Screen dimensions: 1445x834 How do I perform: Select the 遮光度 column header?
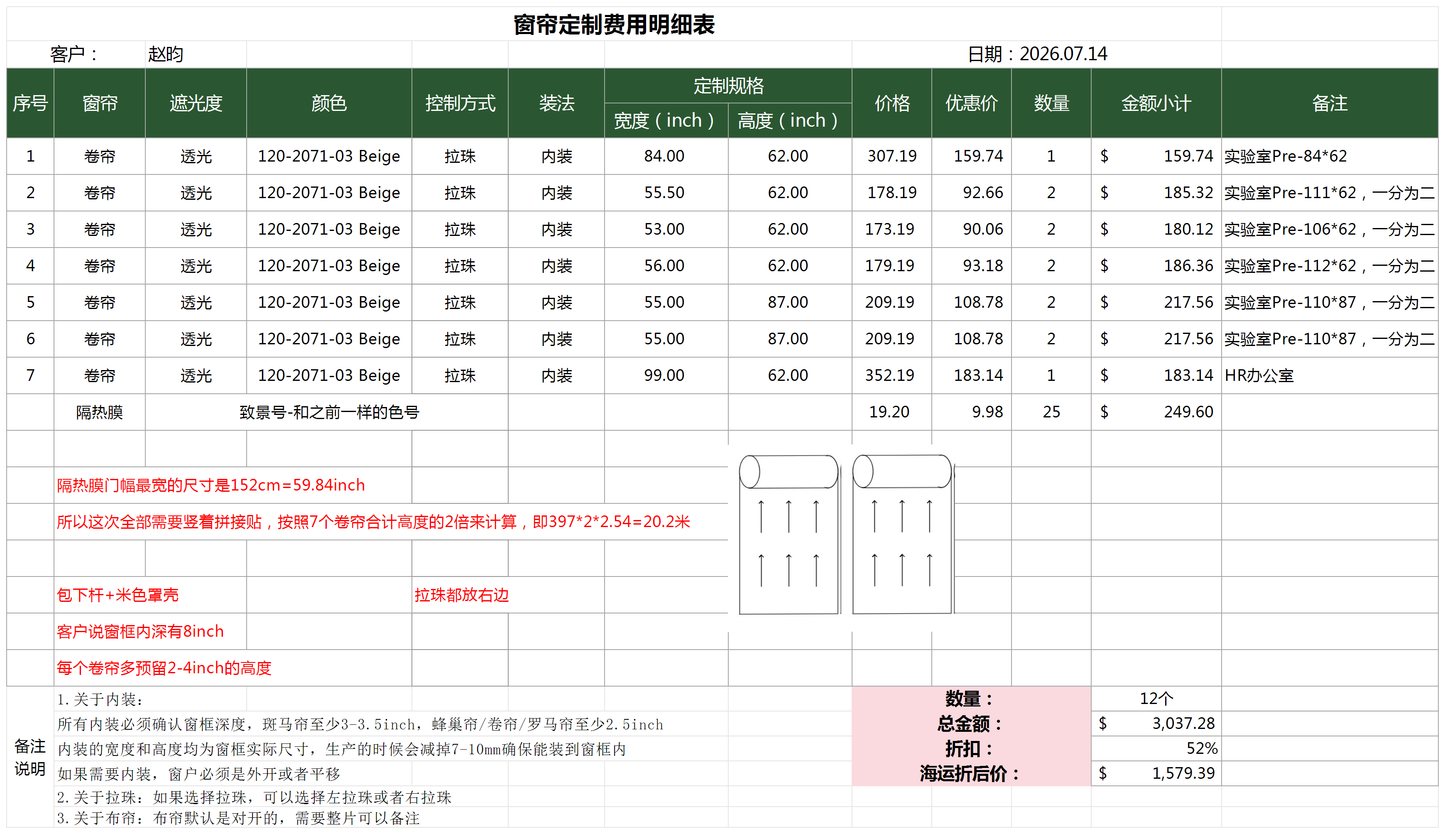click(x=196, y=103)
